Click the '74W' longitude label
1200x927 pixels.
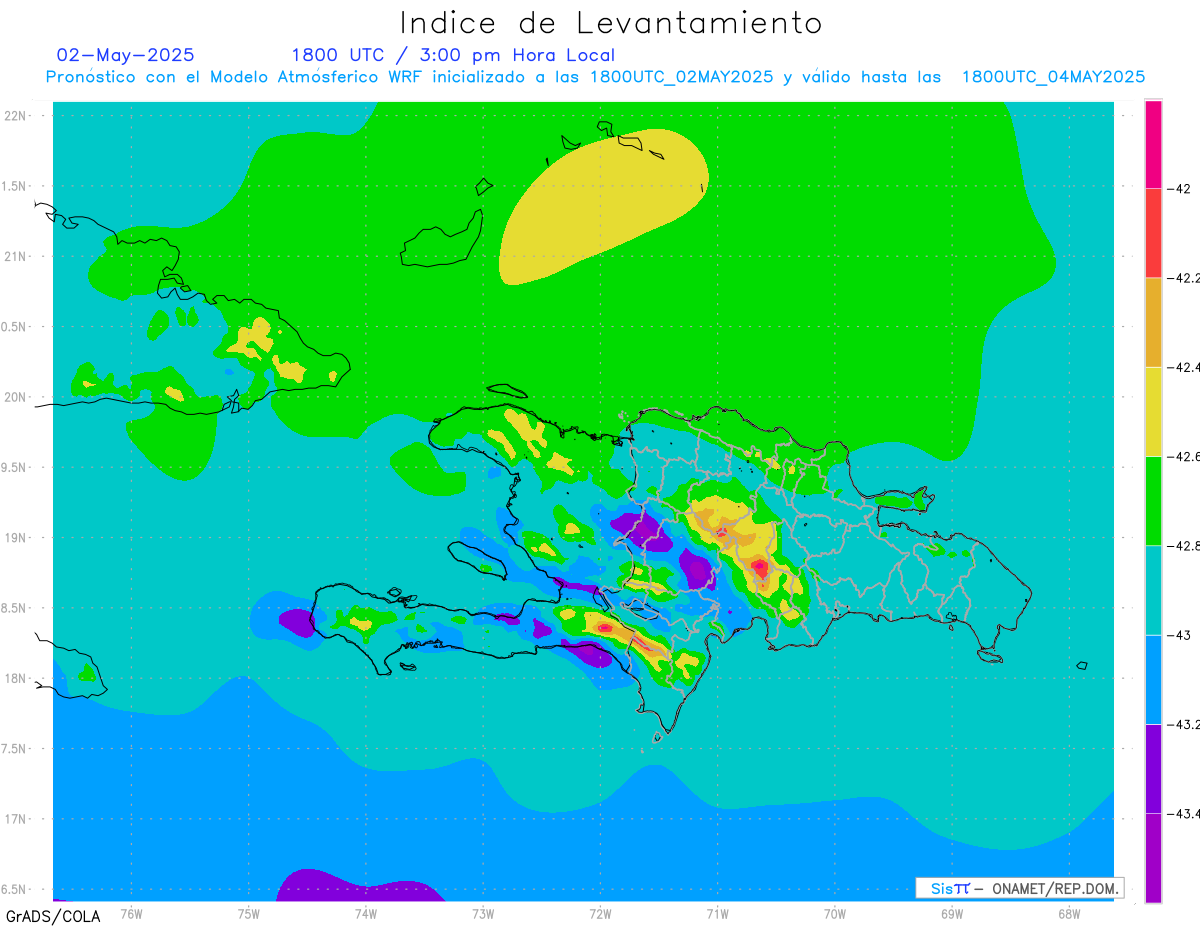[x=366, y=913]
